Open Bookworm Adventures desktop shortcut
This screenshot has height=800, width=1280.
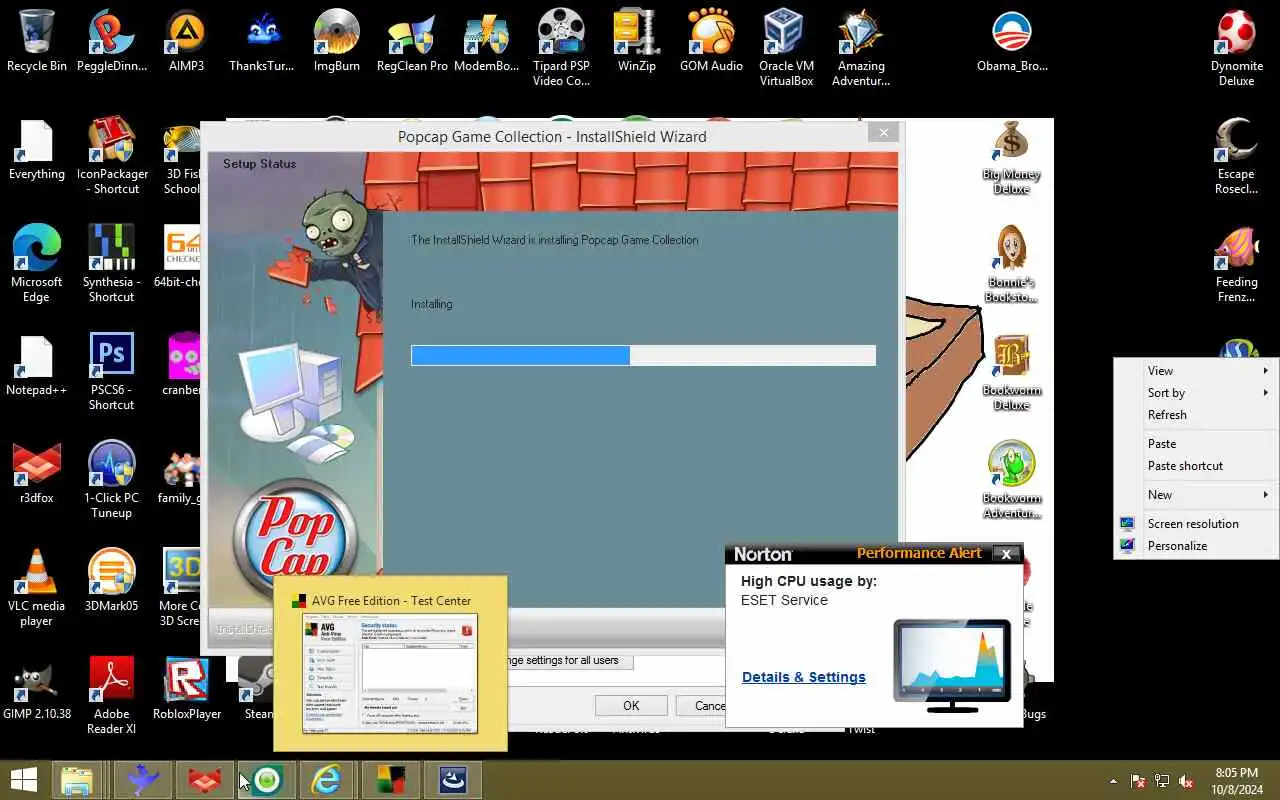[x=1011, y=481]
